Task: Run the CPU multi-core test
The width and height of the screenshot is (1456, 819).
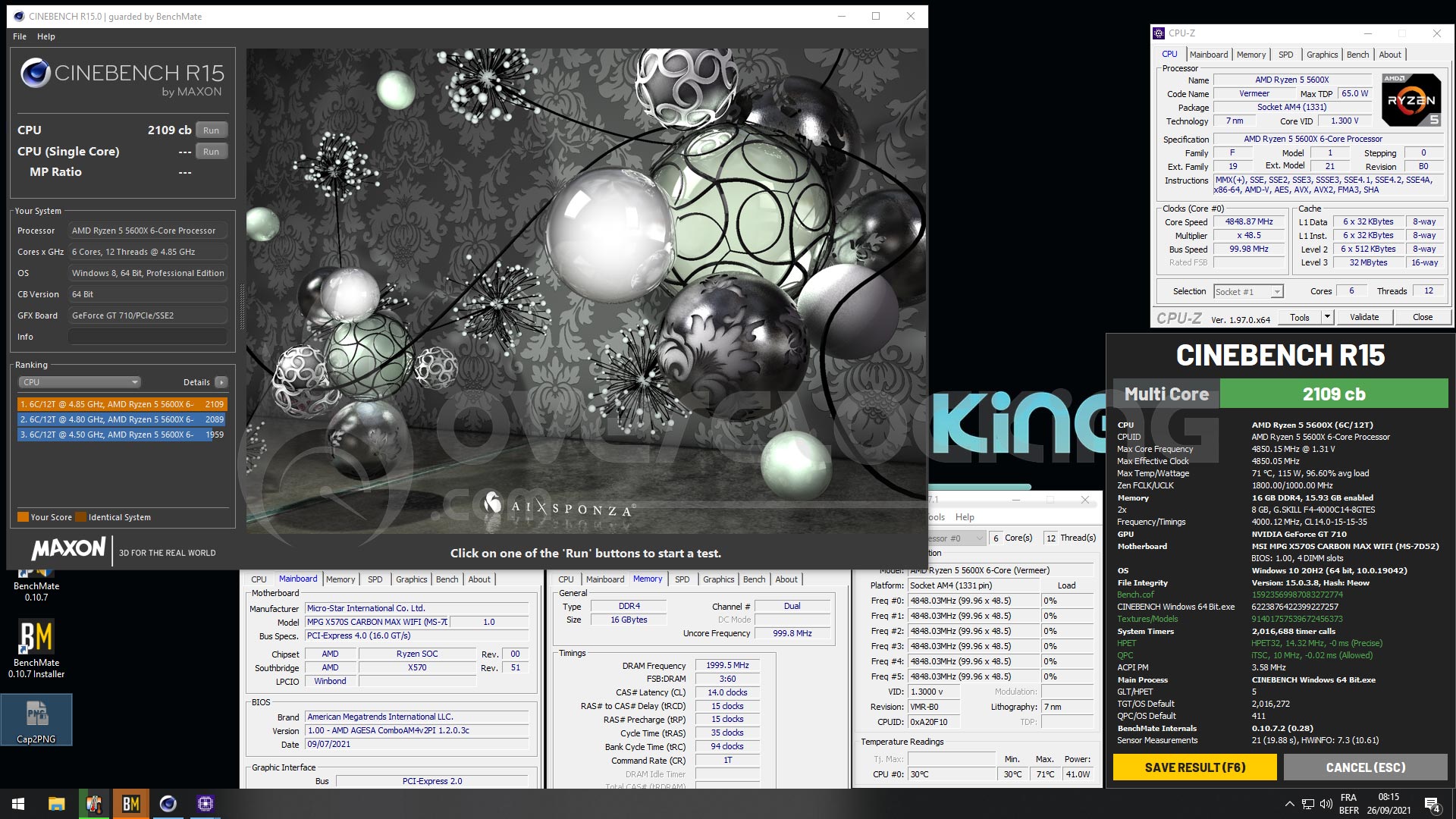Action: tap(212, 130)
